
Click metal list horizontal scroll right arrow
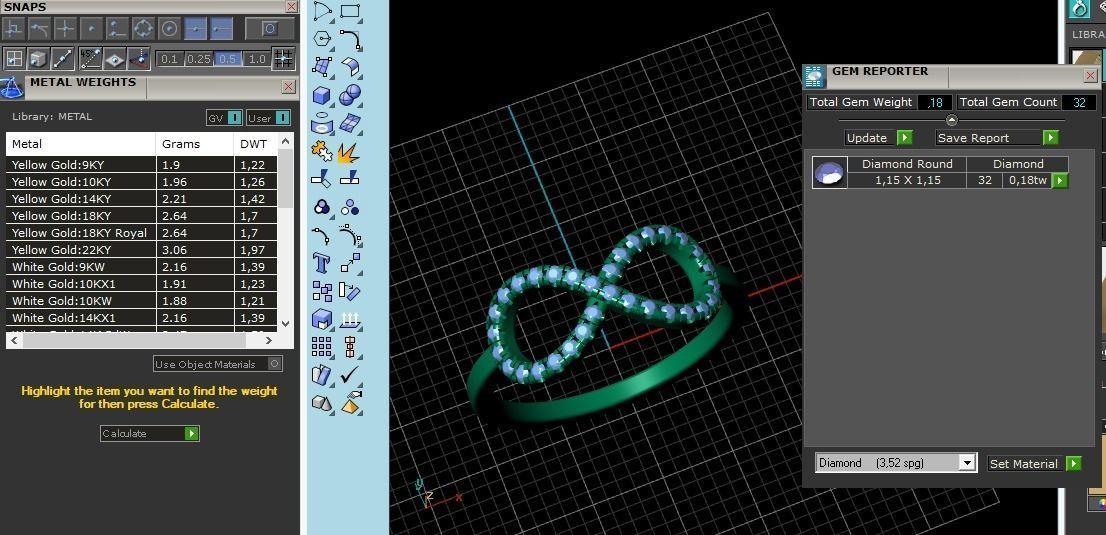click(x=269, y=340)
